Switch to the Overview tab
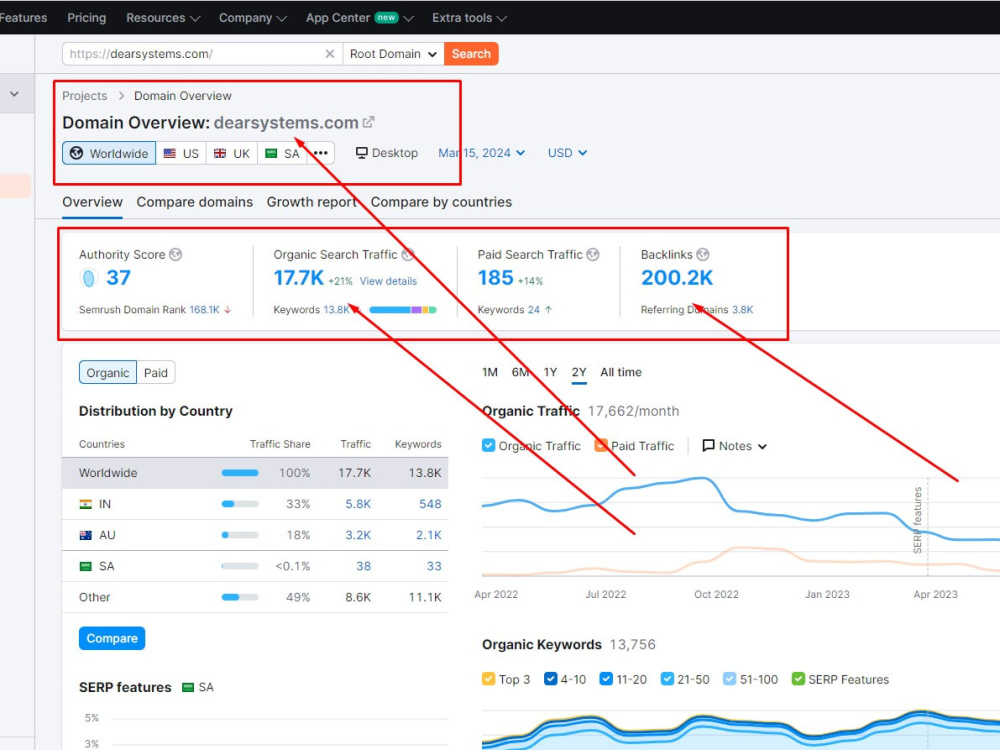The image size is (1000, 750). [92, 202]
